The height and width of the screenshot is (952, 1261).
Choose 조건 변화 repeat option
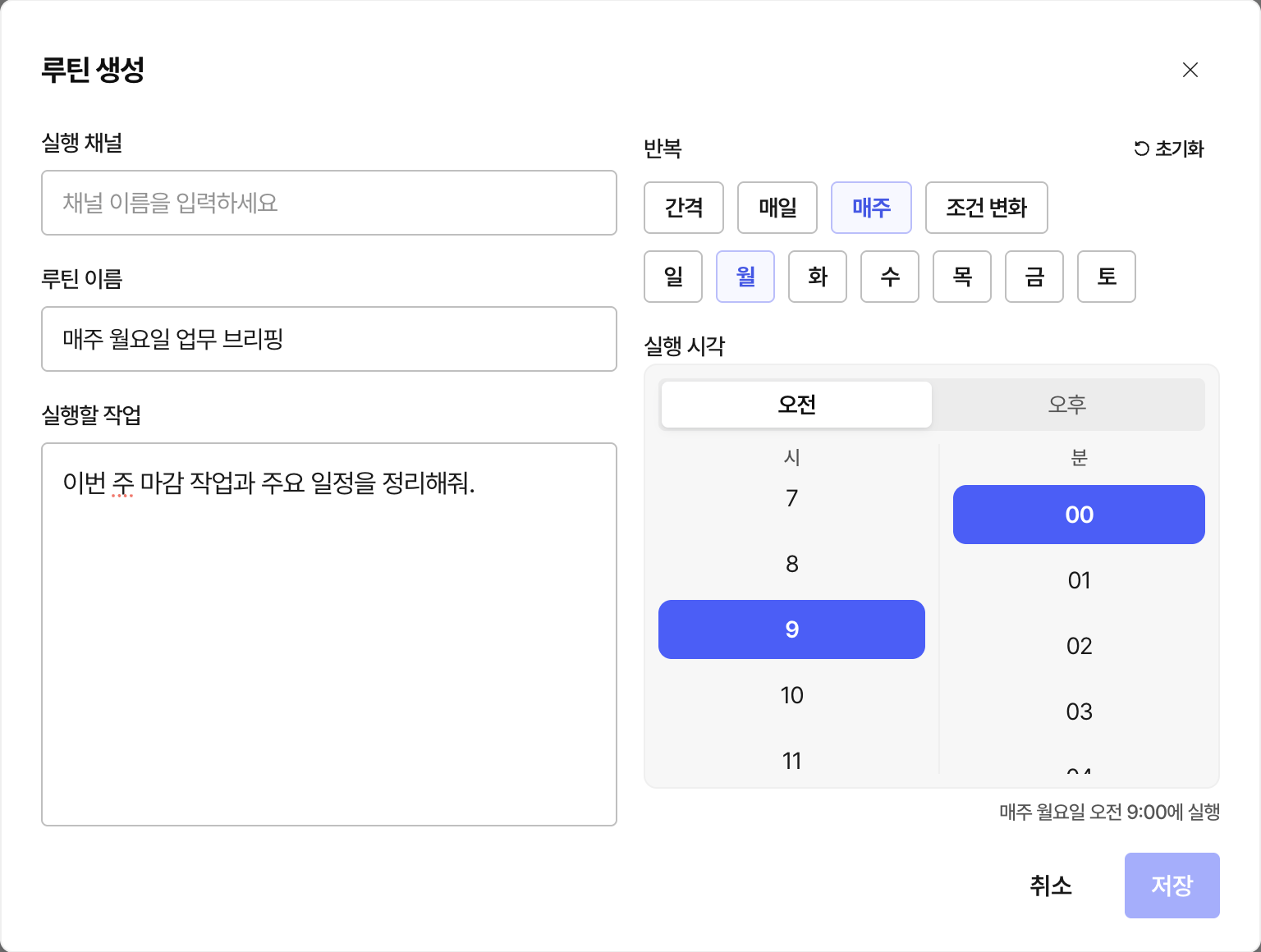click(987, 208)
